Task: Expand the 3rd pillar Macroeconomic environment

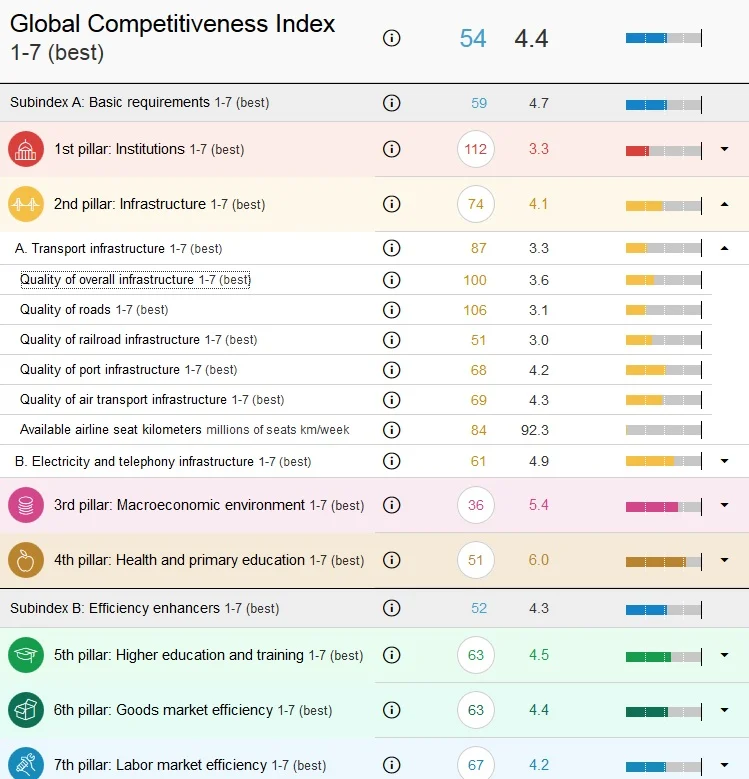Action: coord(725,505)
